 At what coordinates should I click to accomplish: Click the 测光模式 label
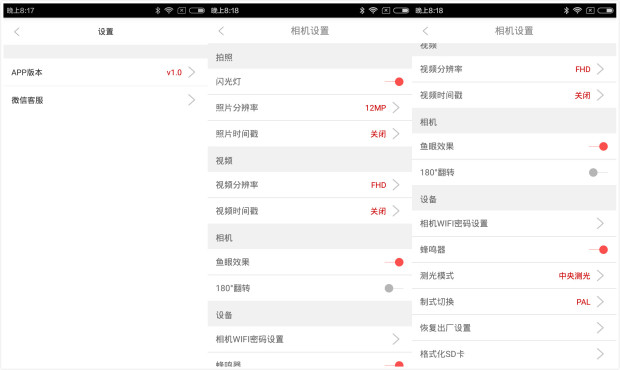tap(437, 276)
